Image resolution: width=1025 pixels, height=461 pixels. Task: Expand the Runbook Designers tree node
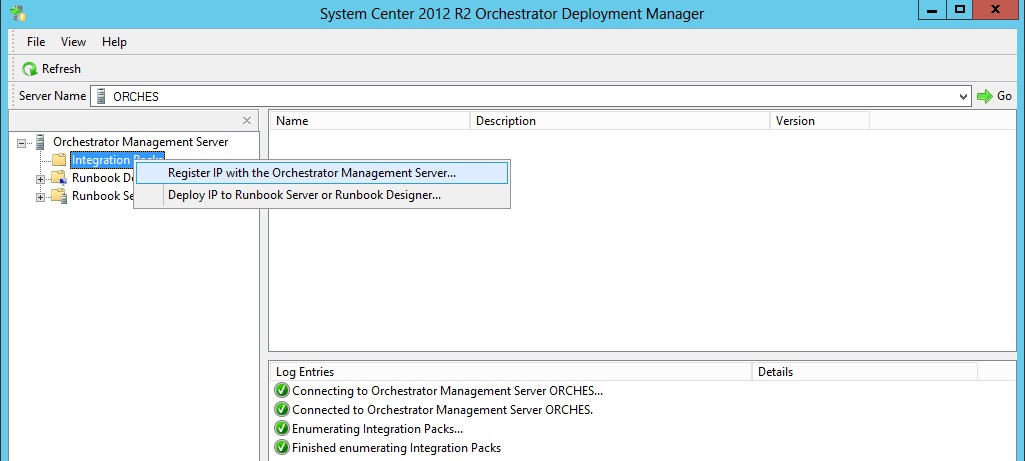coord(41,179)
